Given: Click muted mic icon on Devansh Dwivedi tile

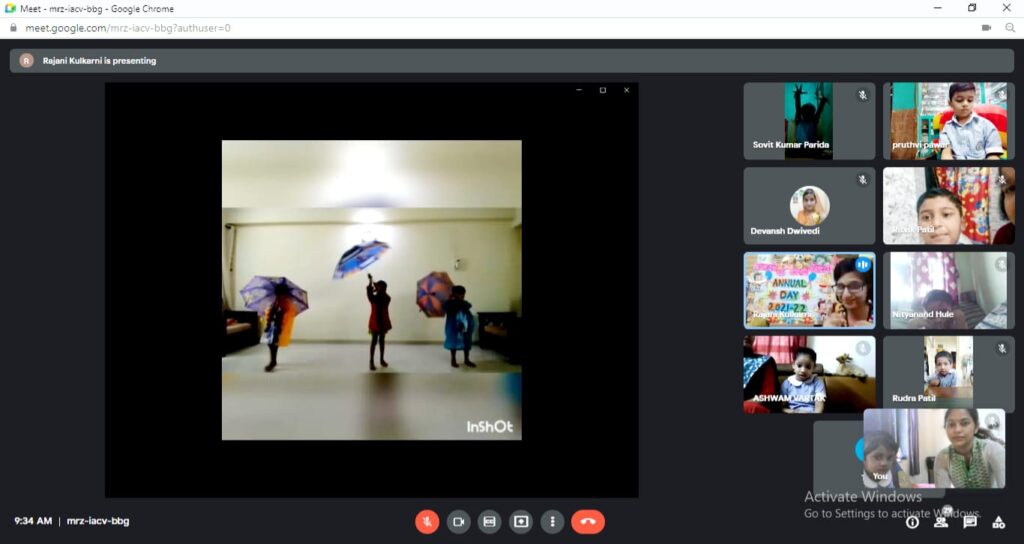Looking at the screenshot, I should (x=863, y=180).
